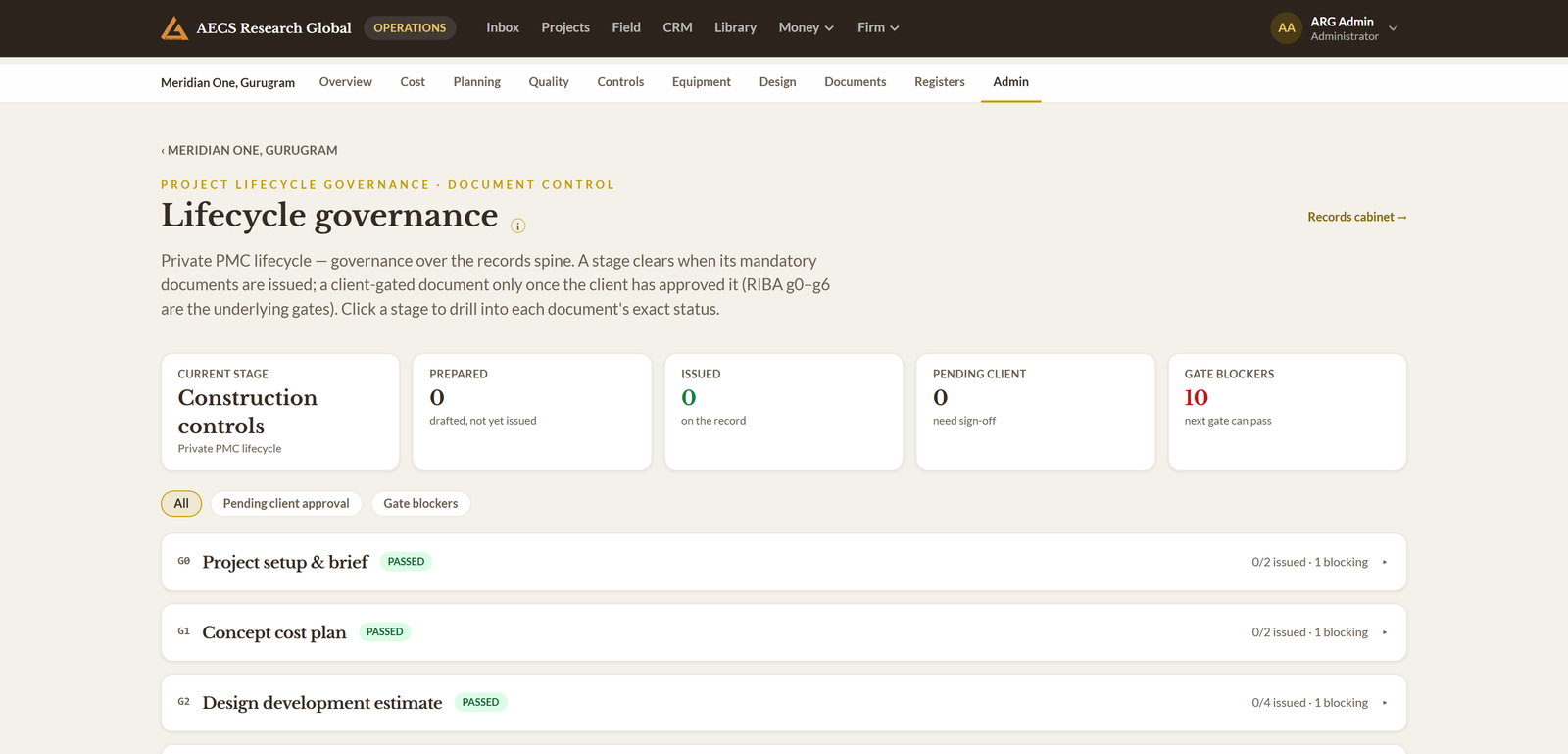Click the AECS Research Global brand name

(273, 27)
